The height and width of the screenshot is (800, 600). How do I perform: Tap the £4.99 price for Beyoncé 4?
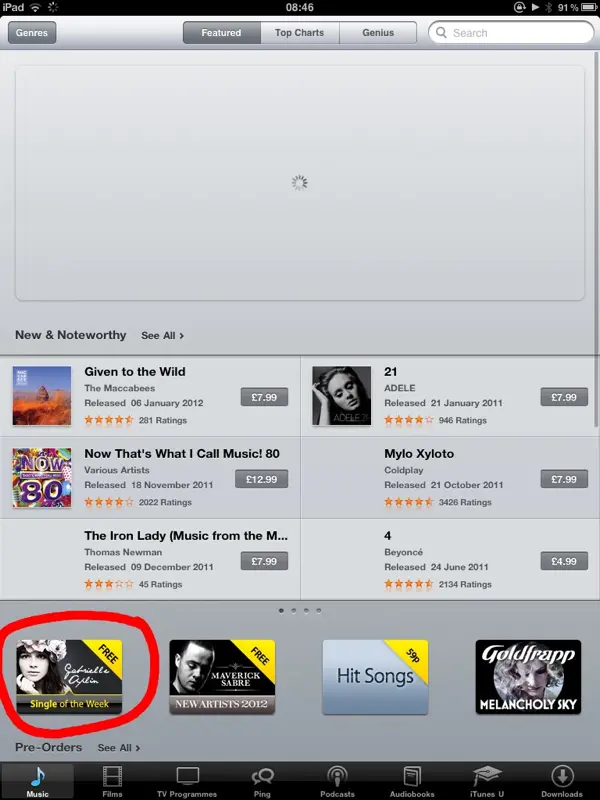click(564, 561)
